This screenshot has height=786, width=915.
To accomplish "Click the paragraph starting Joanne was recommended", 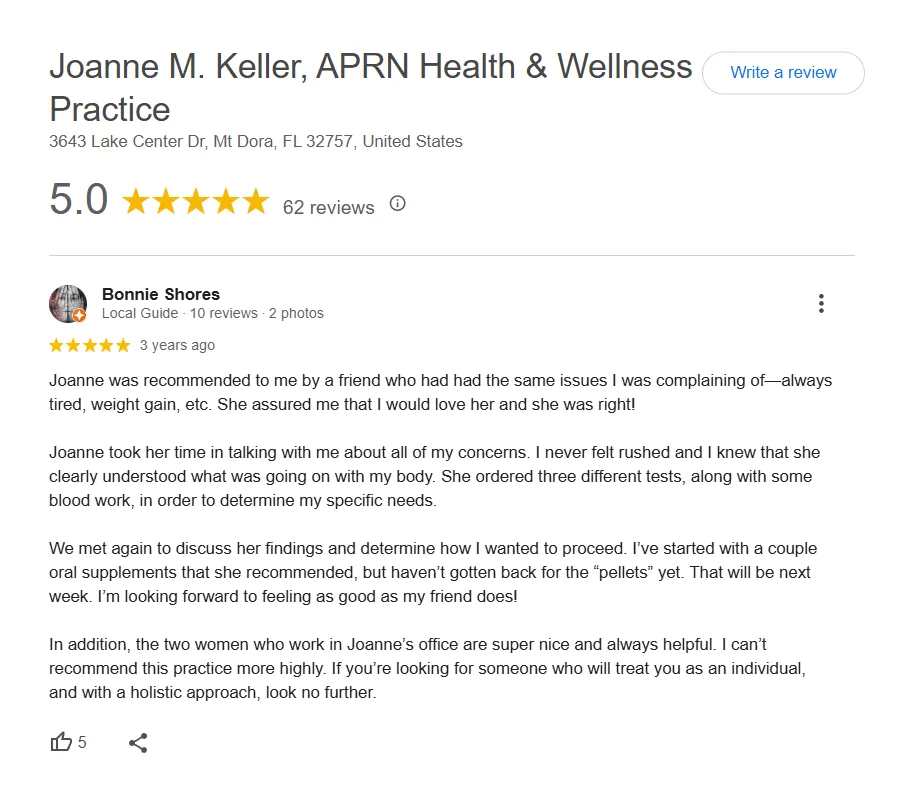I will (441, 392).
